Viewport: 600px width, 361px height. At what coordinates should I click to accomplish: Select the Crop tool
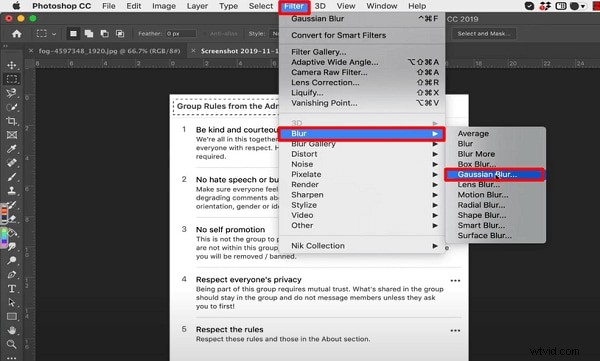tap(11, 121)
